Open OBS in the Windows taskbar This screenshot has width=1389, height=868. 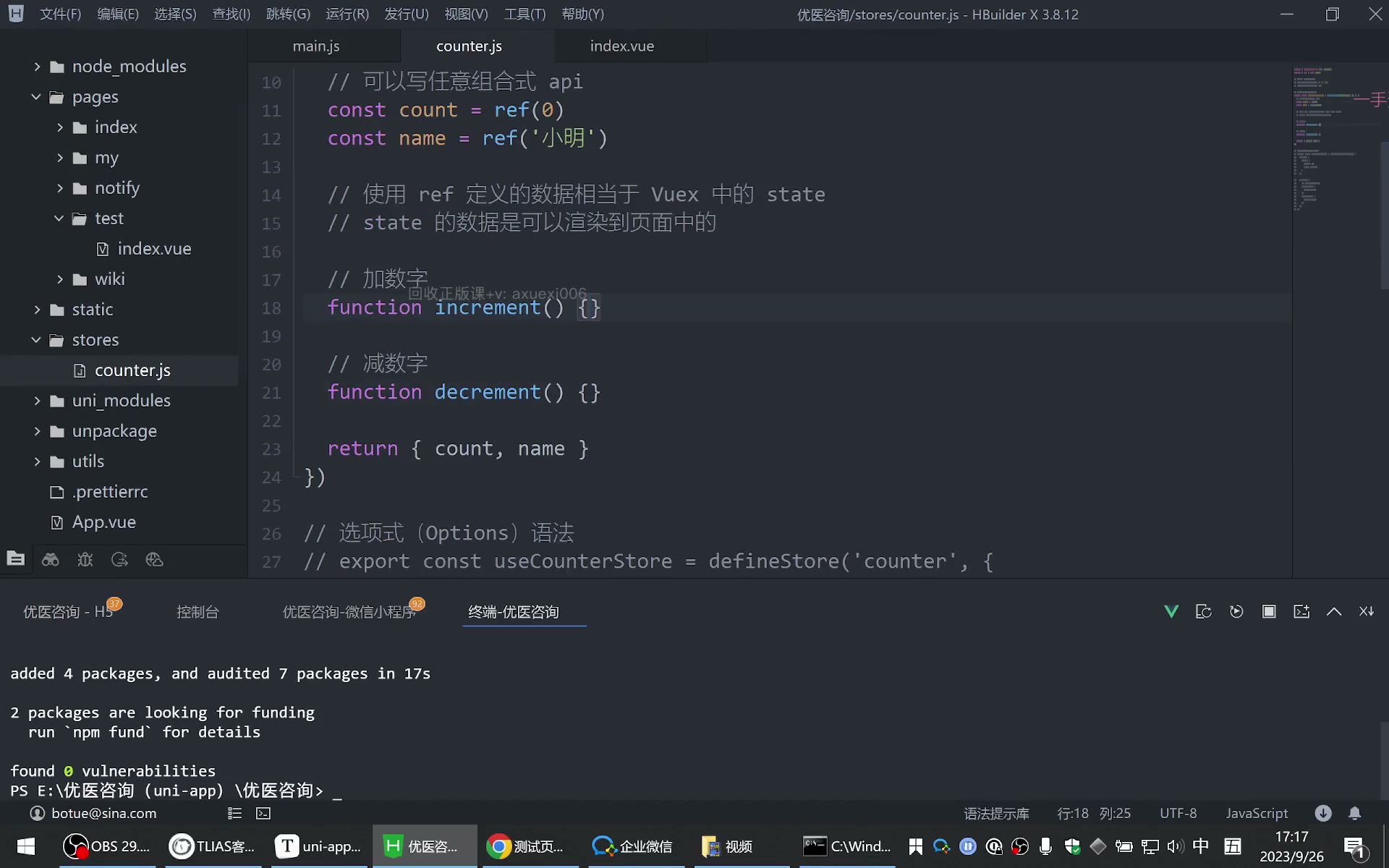pos(107,846)
